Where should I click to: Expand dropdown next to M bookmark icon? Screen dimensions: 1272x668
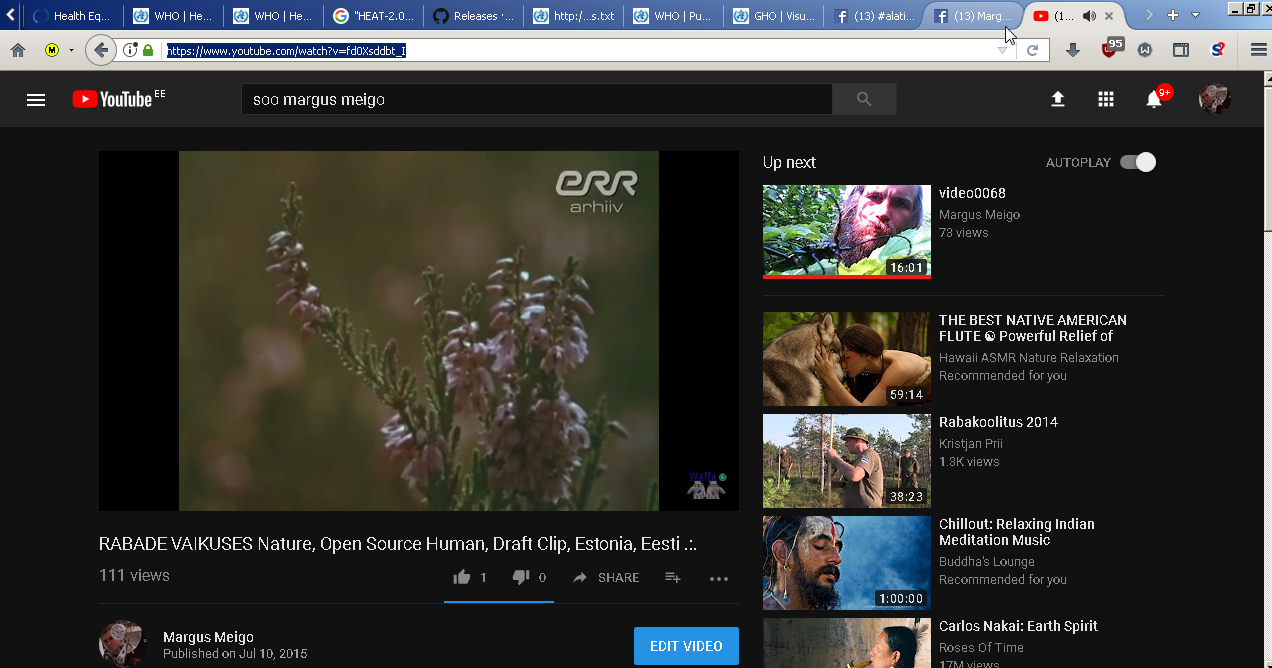click(71, 50)
